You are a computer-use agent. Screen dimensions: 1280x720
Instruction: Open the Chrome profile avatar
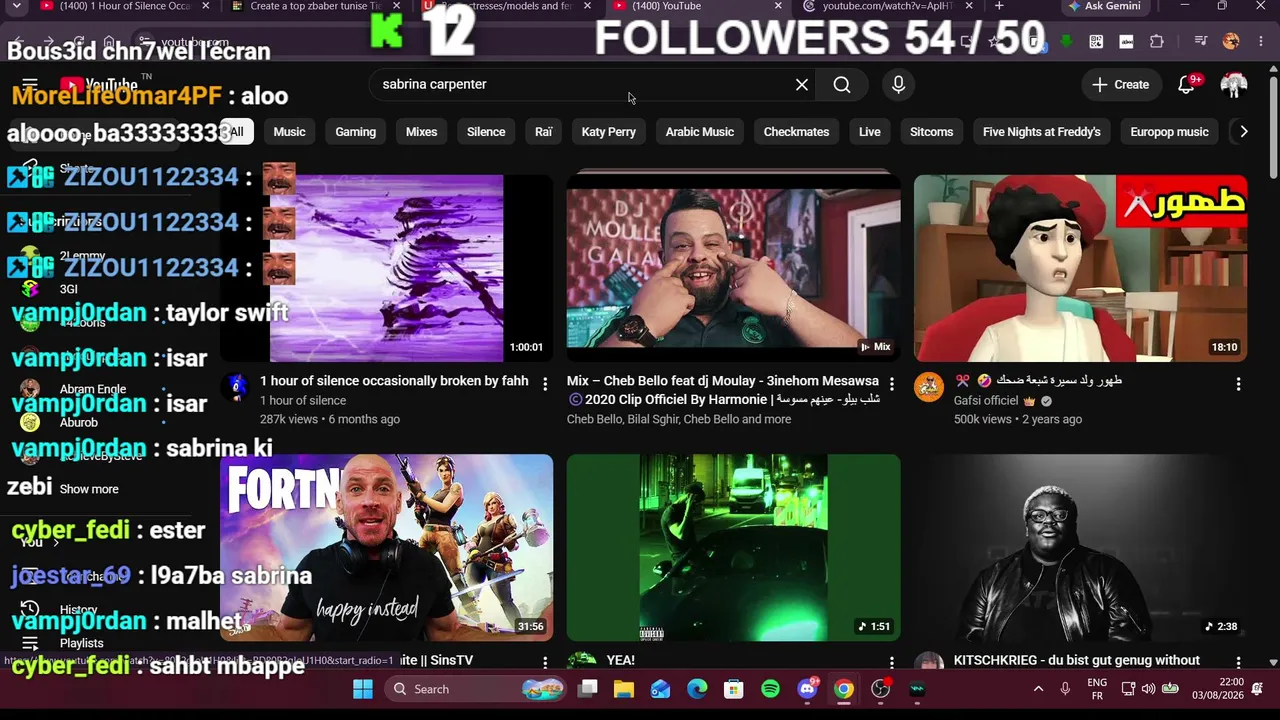(1231, 42)
